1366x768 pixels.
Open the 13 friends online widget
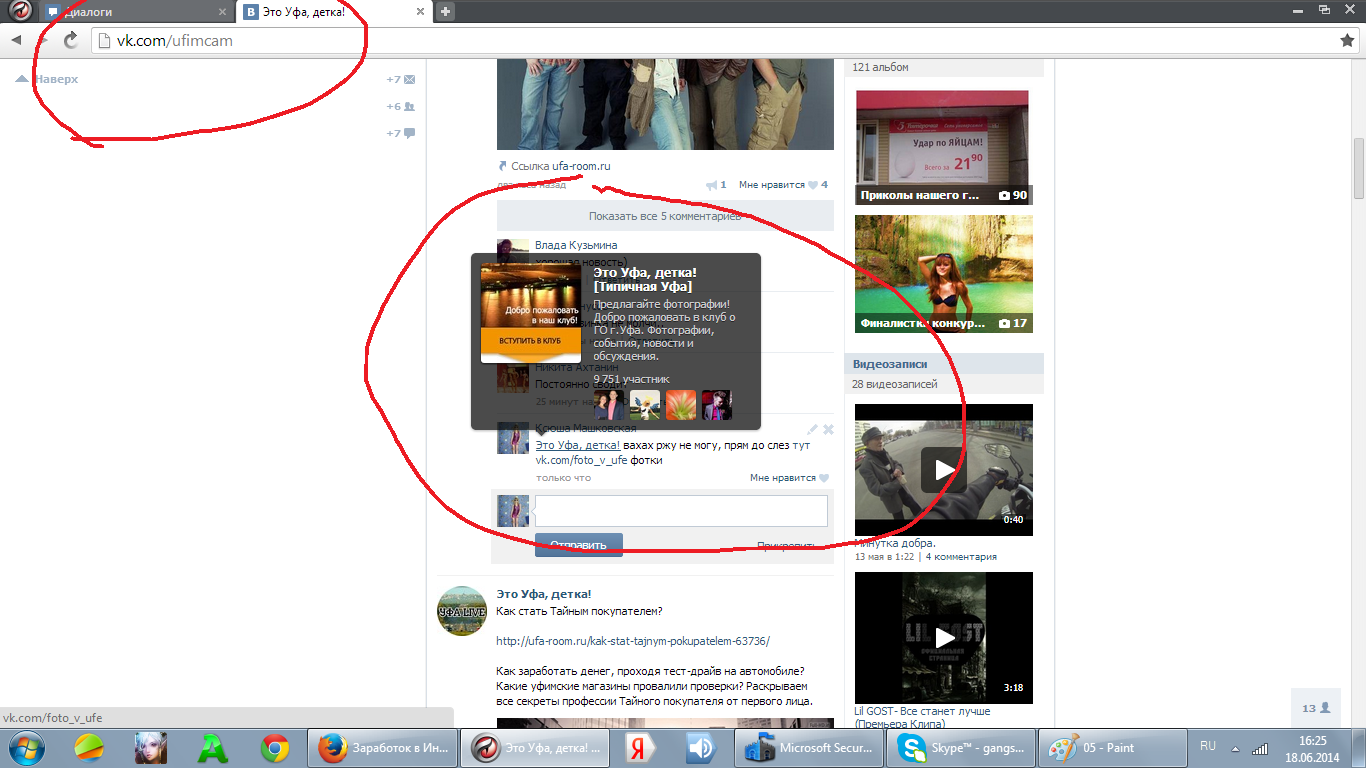tap(1315, 708)
